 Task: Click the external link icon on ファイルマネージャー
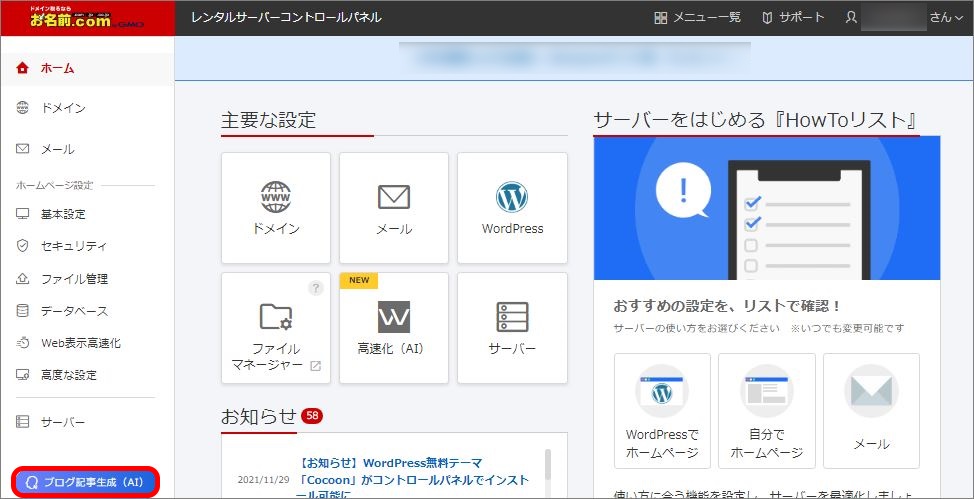tap(316, 366)
